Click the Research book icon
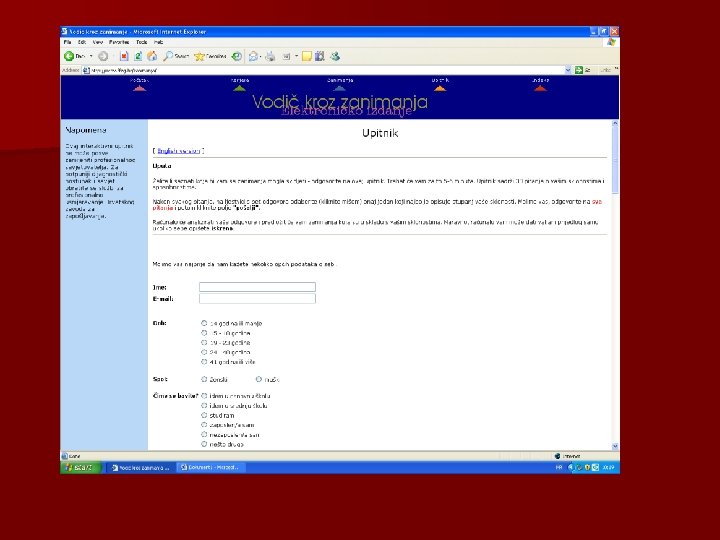This screenshot has height=540, width=720. (x=320, y=56)
